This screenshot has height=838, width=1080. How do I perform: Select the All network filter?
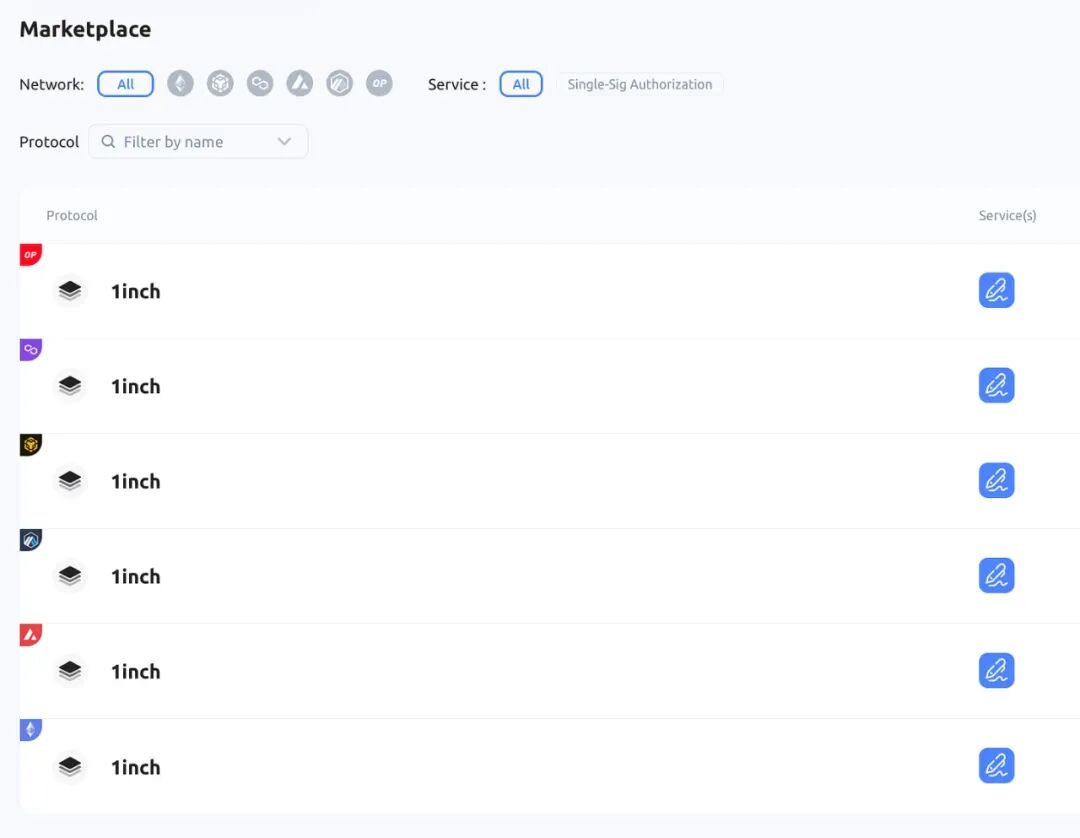pos(125,84)
